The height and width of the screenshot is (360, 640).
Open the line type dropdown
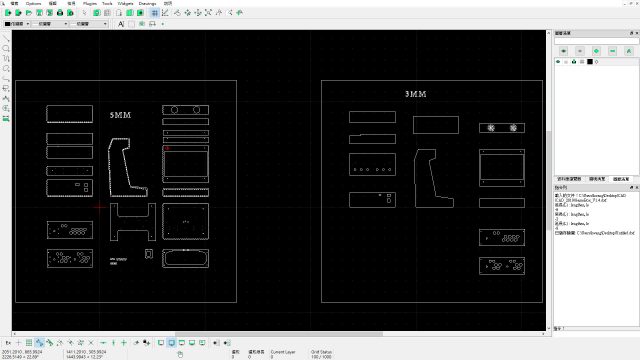pyautogui.click(x=89, y=24)
